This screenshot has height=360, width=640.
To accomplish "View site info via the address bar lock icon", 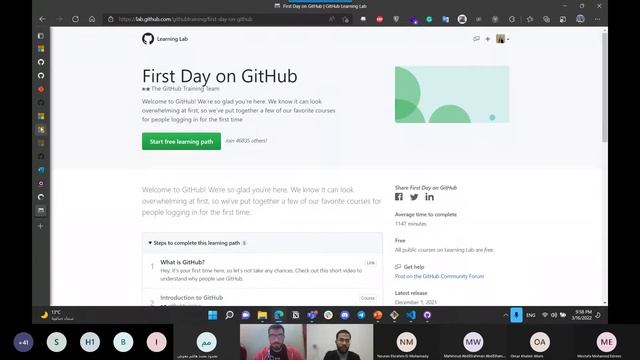I will coord(111,19).
